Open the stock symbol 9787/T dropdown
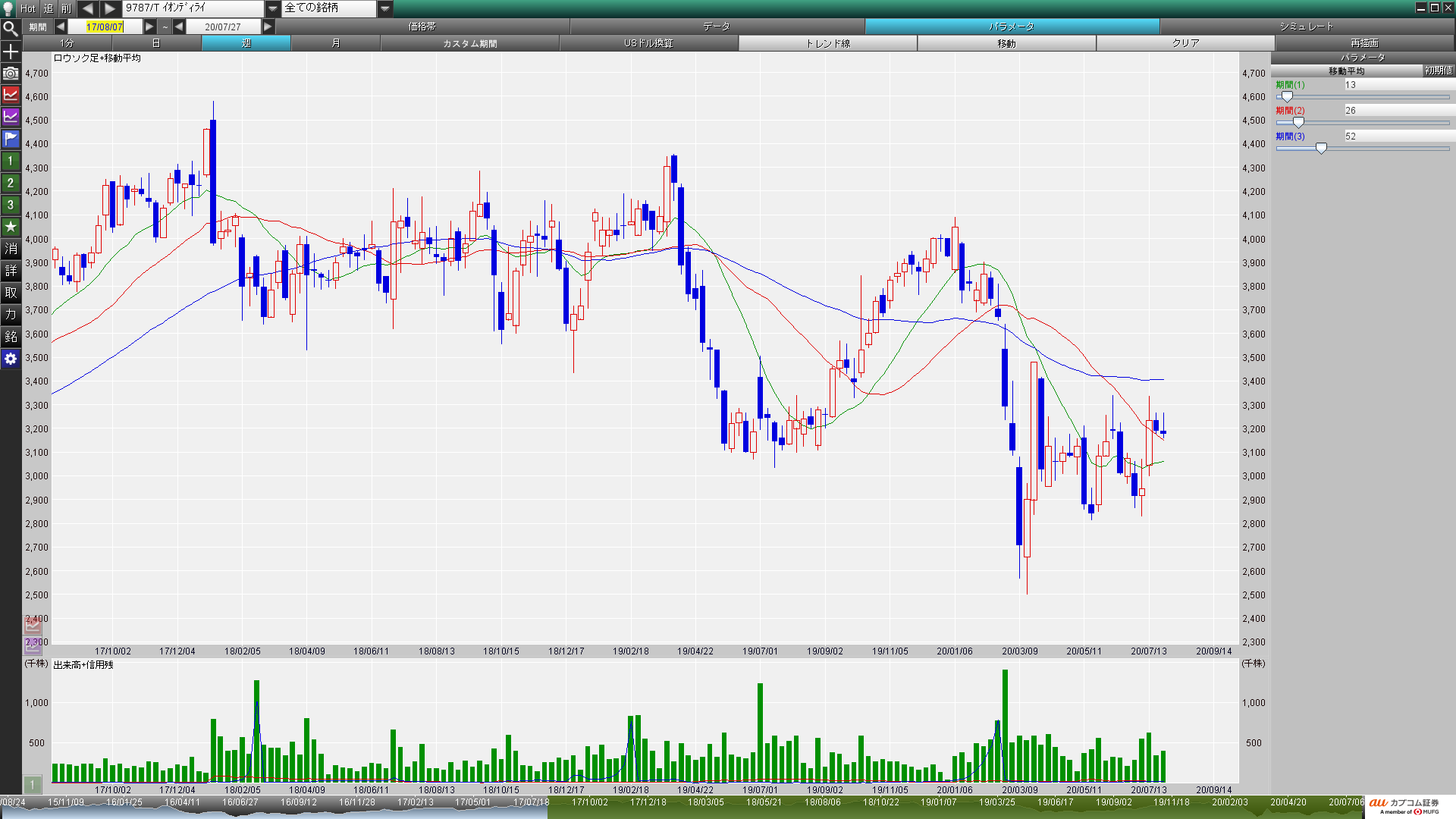1456x819 pixels. 272,8
